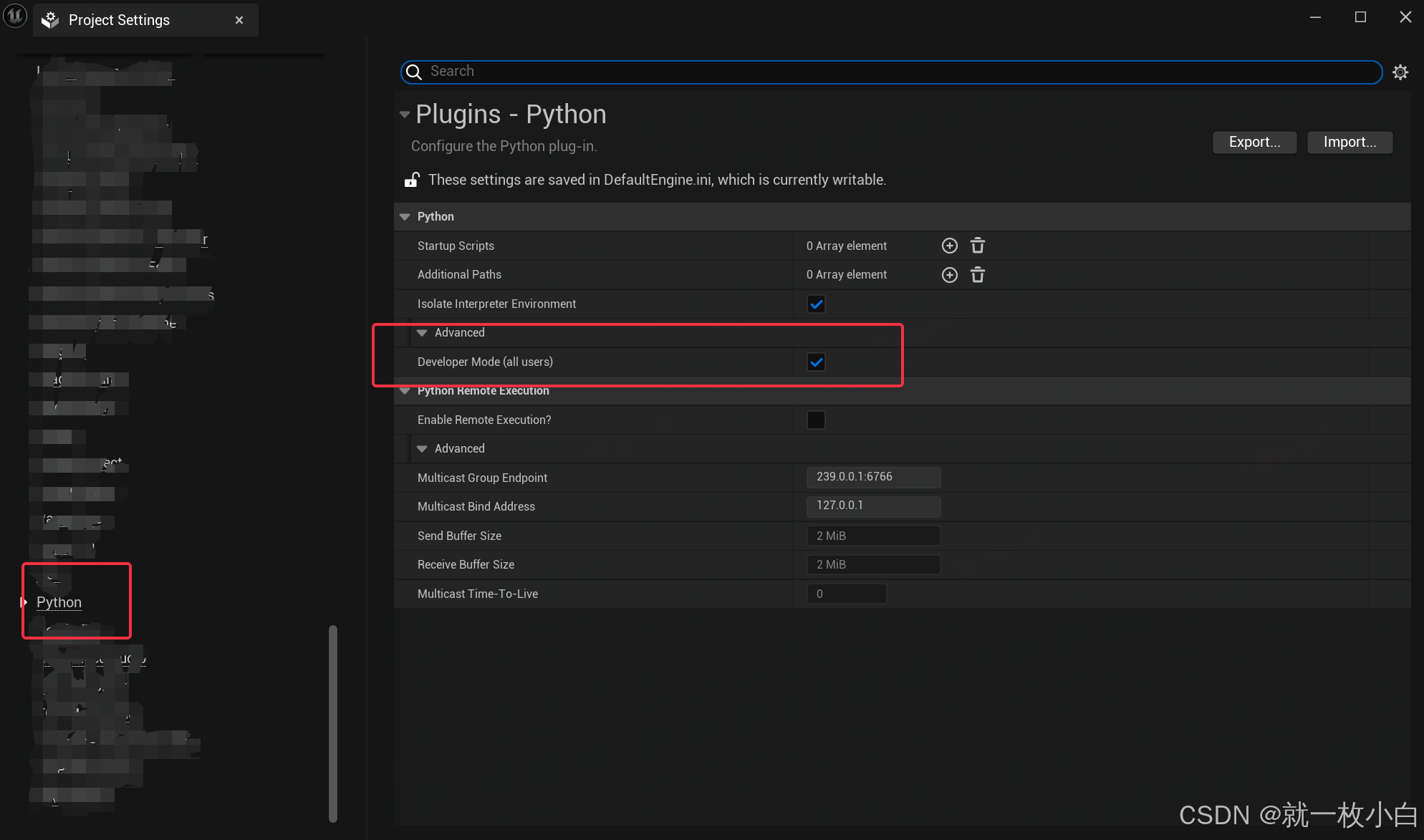Collapse Advanced under Remote Execution
The height and width of the screenshot is (840, 1424).
click(422, 448)
